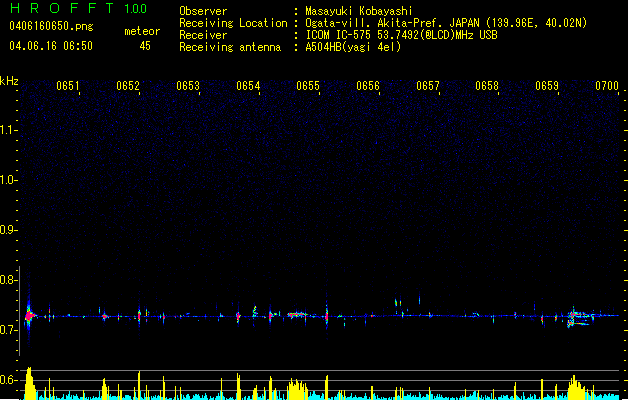Click the date stamp 04.06.16 06:50
The image size is (629, 400).
point(51,46)
